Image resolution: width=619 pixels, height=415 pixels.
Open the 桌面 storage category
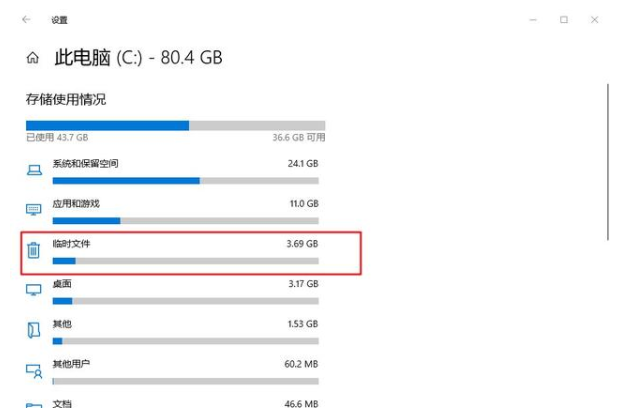click(x=62, y=284)
